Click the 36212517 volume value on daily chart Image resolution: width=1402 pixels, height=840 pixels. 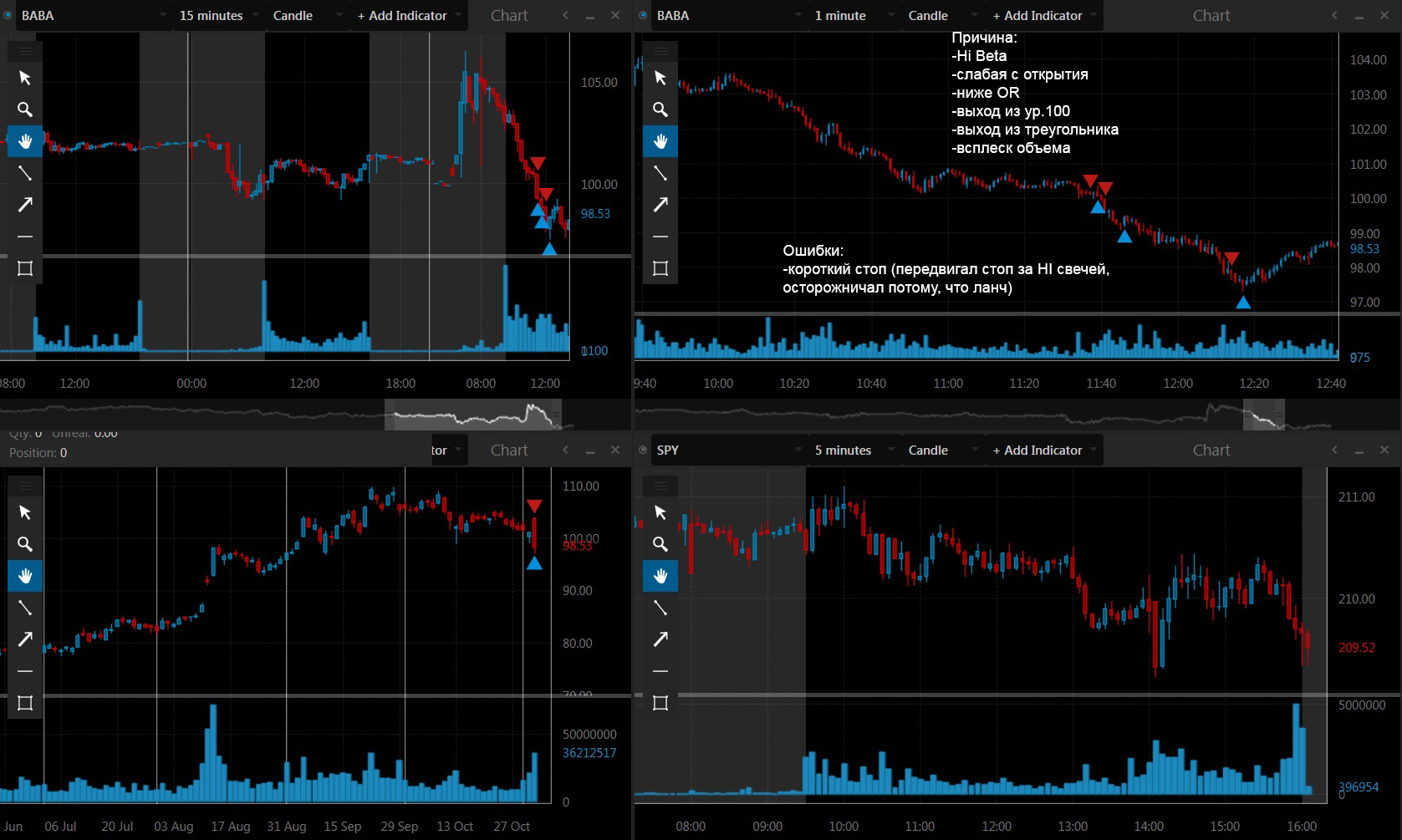tap(589, 753)
